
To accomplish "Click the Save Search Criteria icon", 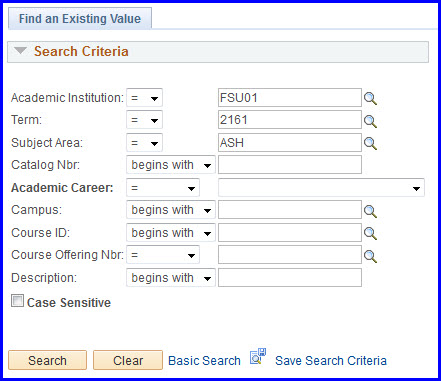I will pos(258,357).
